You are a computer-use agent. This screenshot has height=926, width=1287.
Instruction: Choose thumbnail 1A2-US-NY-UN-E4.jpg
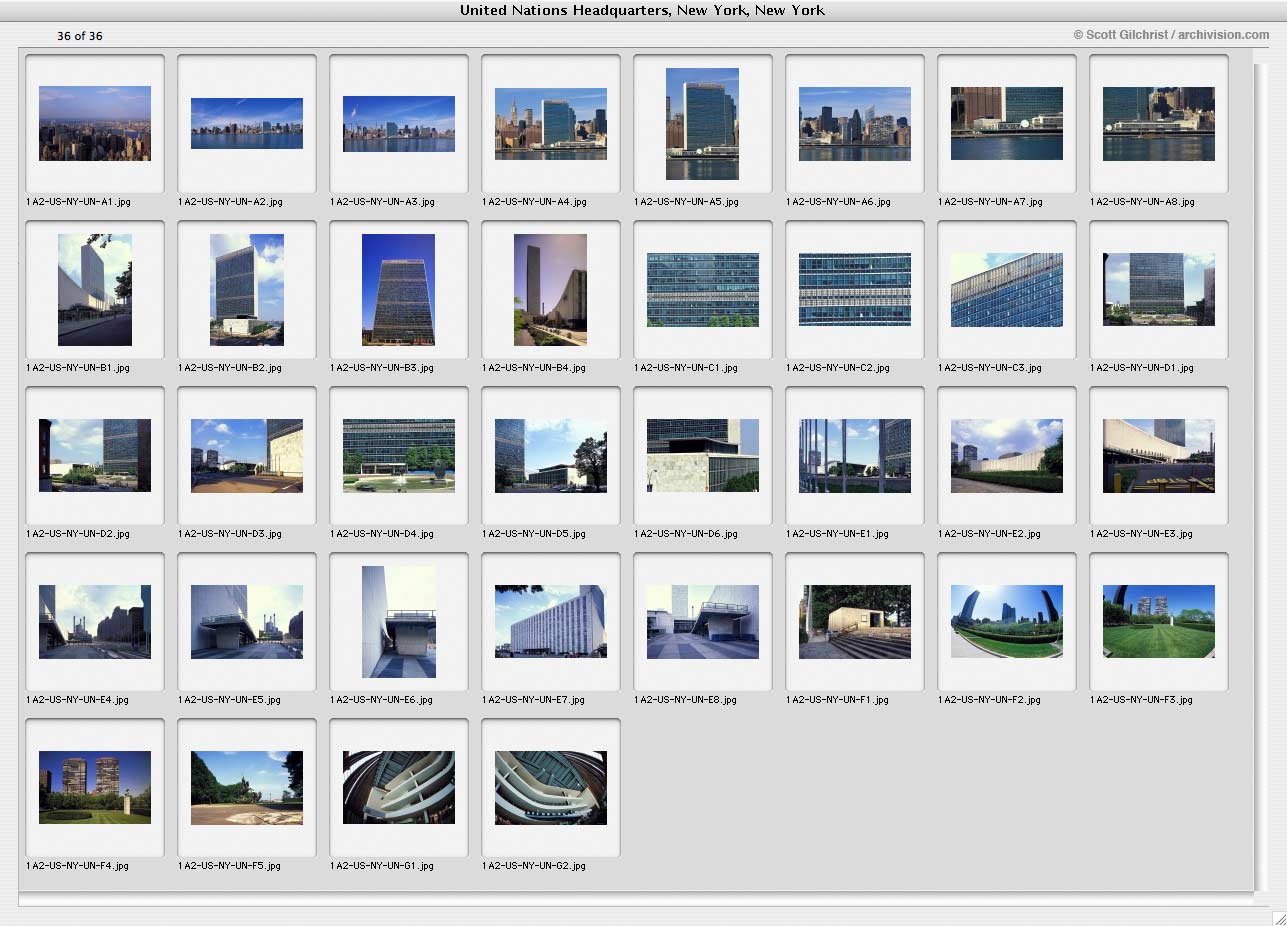(x=95, y=622)
